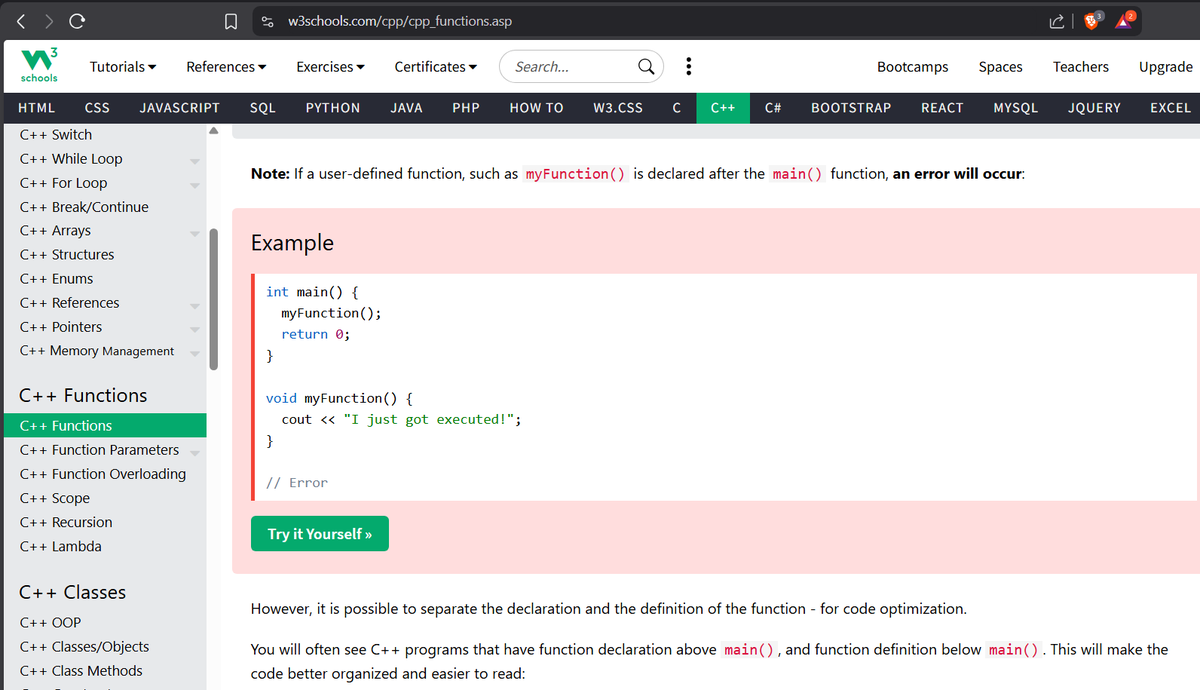Open C++ Function Overloading in the sidebar
The height and width of the screenshot is (690, 1200).
[104, 474]
